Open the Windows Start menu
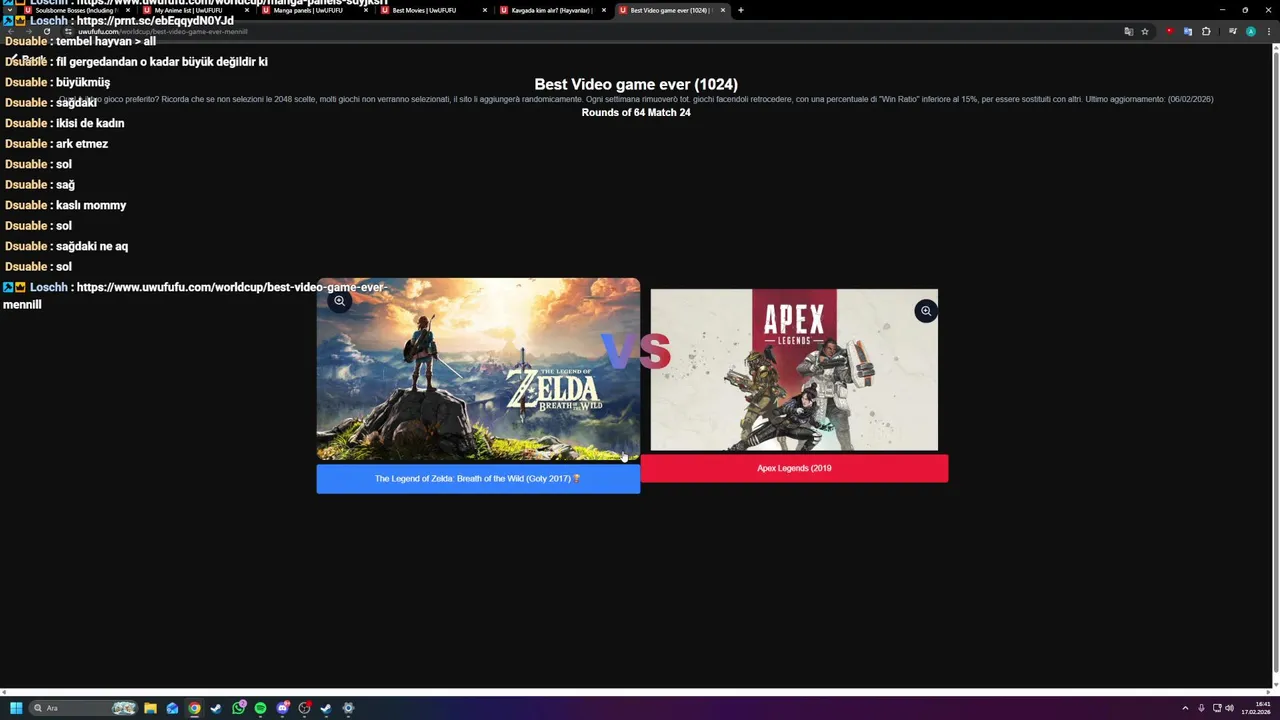 click(x=16, y=708)
